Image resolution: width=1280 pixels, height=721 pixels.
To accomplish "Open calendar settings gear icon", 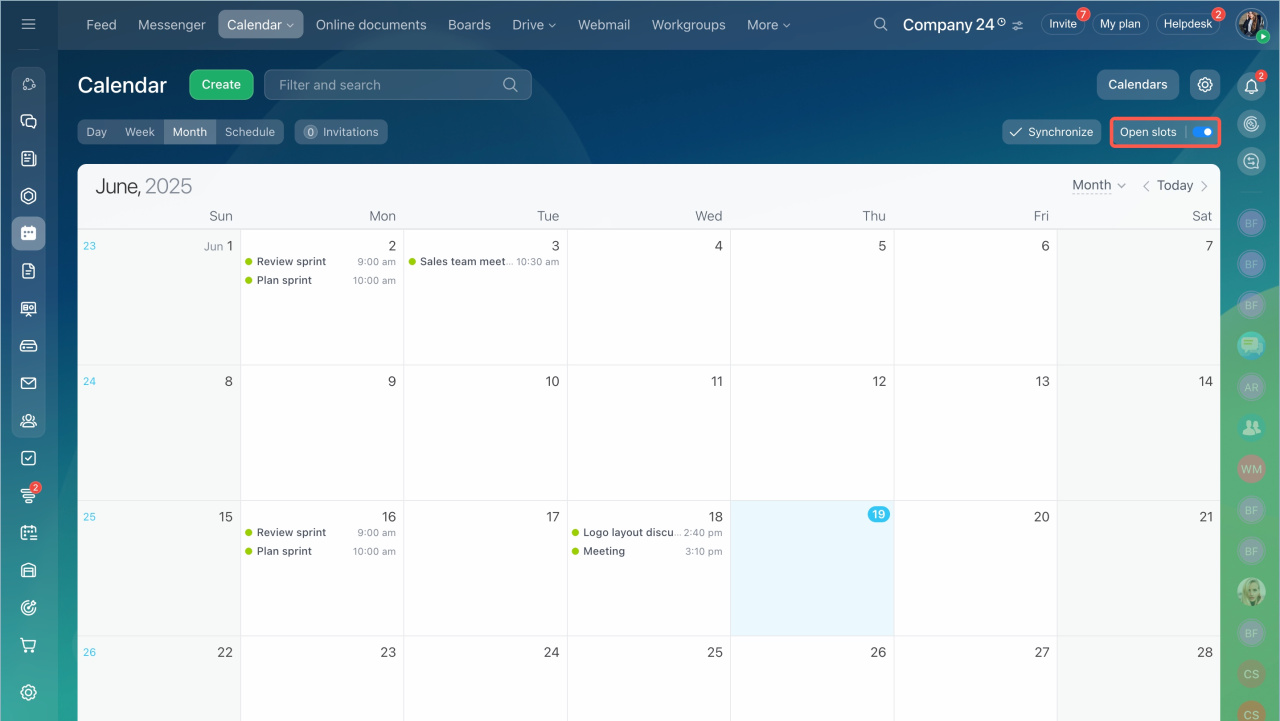I will 1205,85.
